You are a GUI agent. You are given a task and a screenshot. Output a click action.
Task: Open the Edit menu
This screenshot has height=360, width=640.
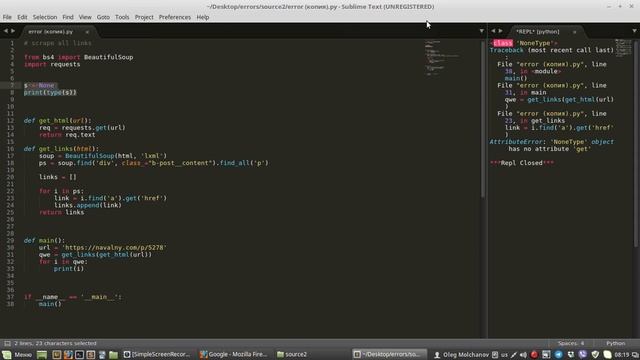point(22,17)
